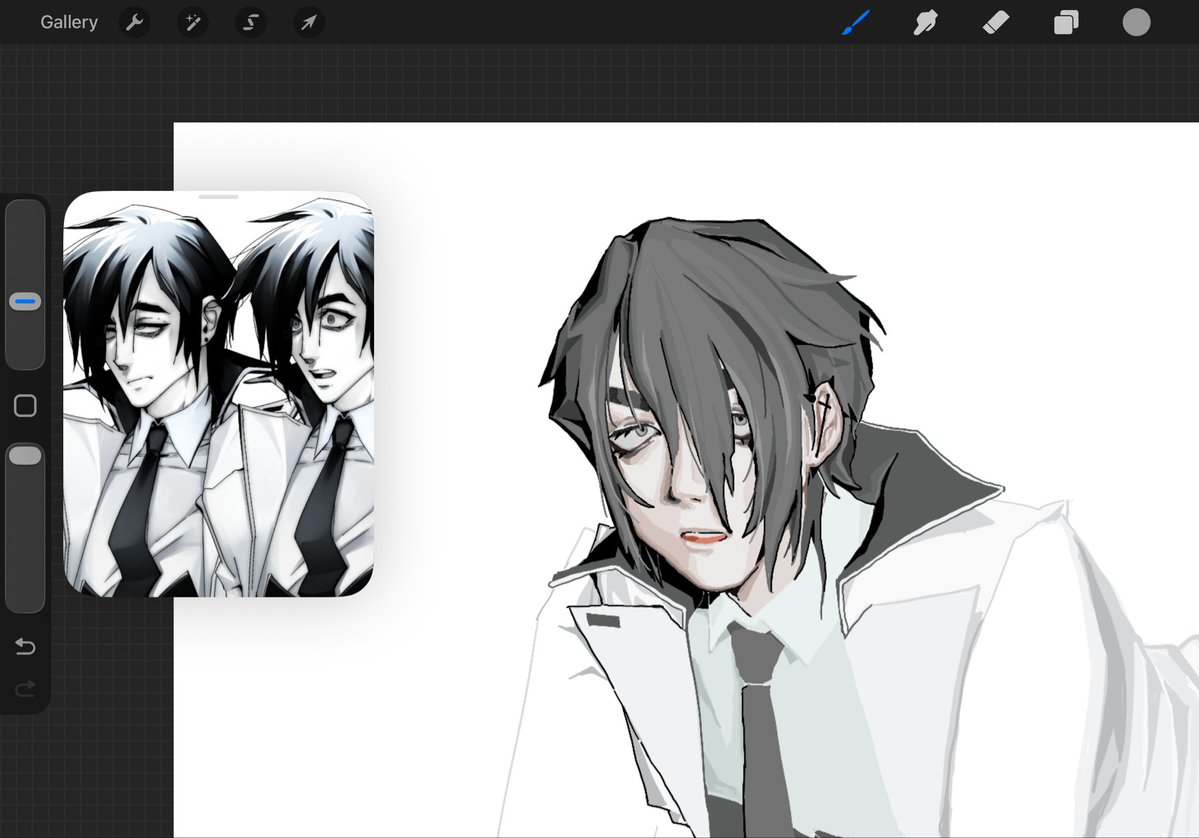Undo the last stroke

tap(25, 647)
